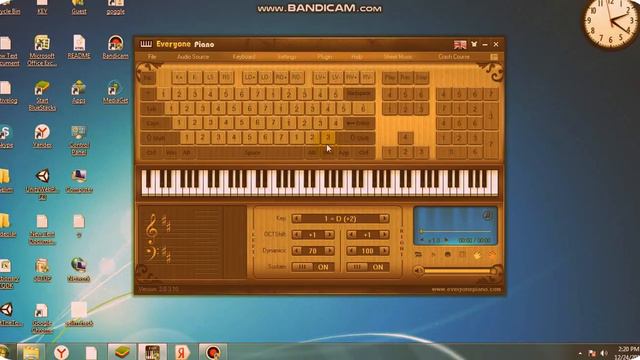Click the stop square icon below blue display

[462, 255]
